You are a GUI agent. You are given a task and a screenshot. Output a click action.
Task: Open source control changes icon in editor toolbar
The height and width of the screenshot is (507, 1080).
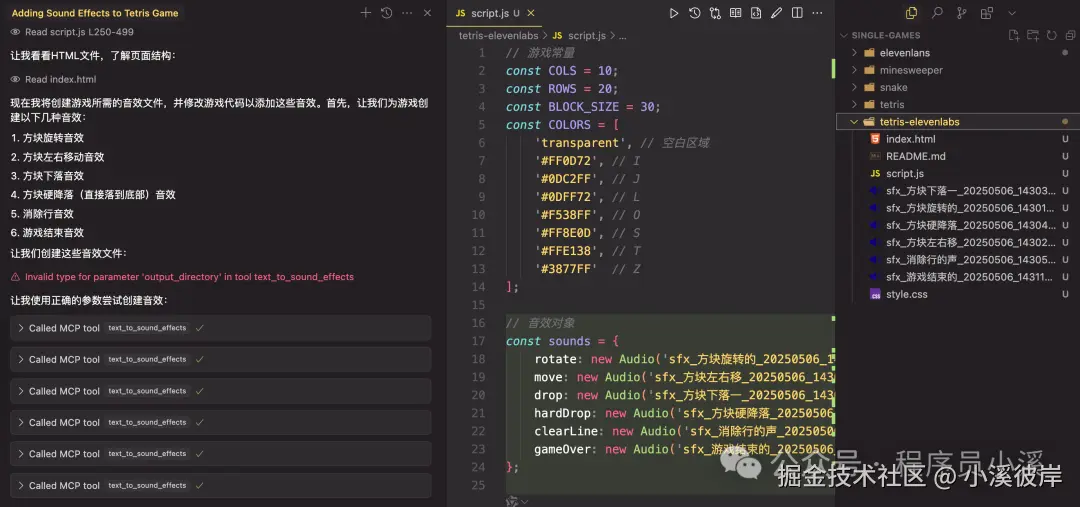(x=715, y=13)
